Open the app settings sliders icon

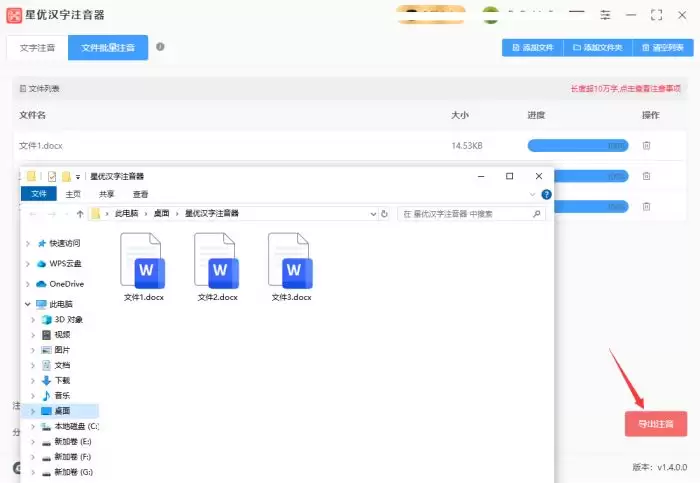605,15
